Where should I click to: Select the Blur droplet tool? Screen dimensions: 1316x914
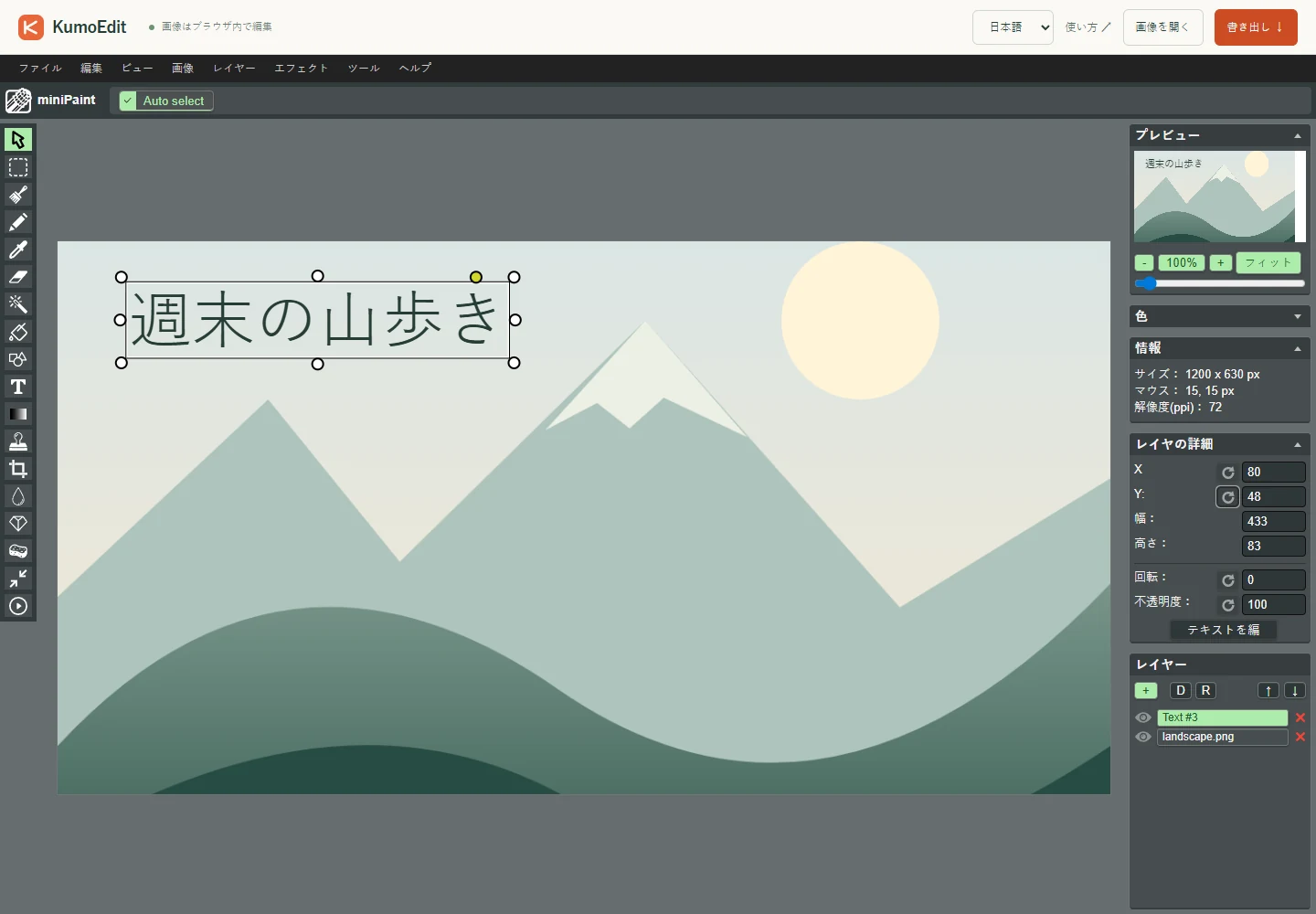[18, 496]
